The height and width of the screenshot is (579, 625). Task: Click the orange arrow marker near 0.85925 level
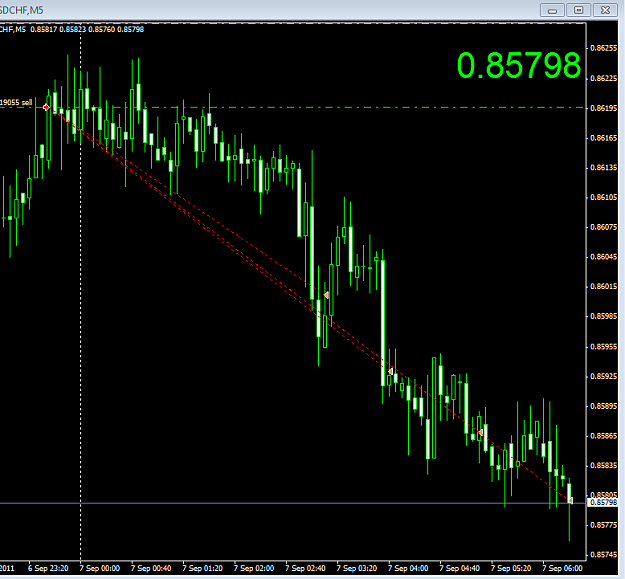pyautogui.click(x=391, y=371)
